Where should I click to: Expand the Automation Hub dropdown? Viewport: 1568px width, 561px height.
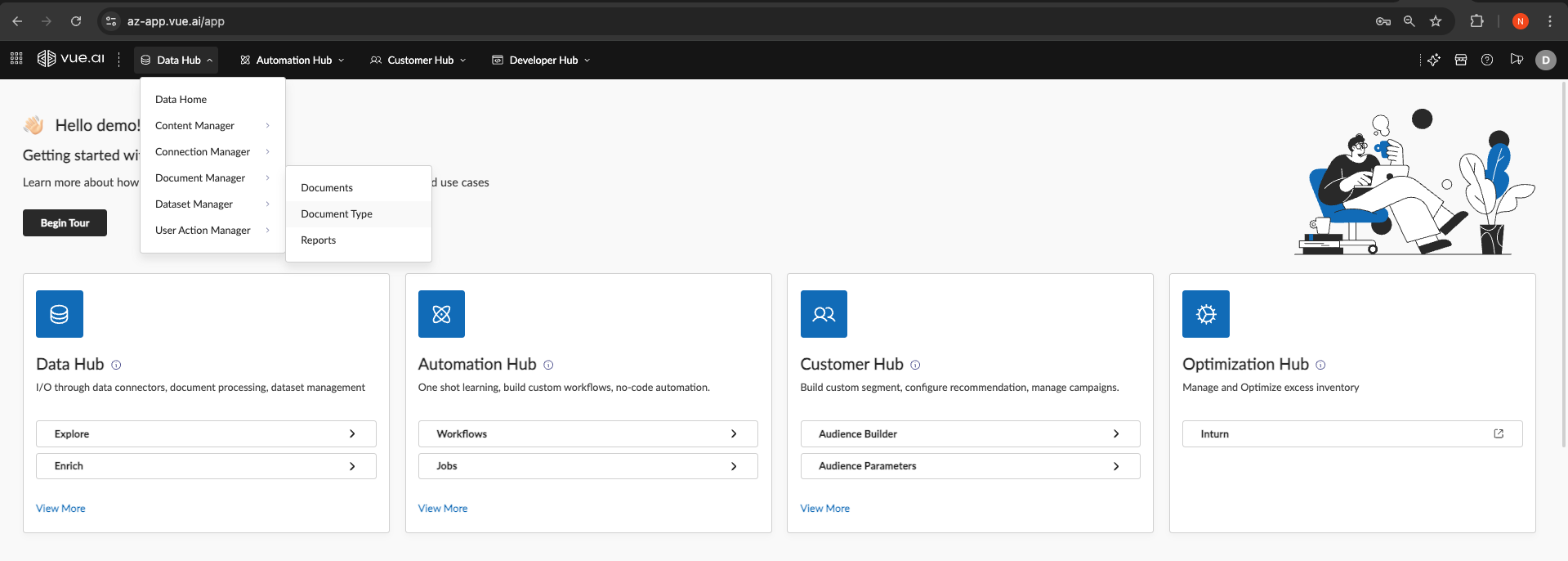[293, 61]
